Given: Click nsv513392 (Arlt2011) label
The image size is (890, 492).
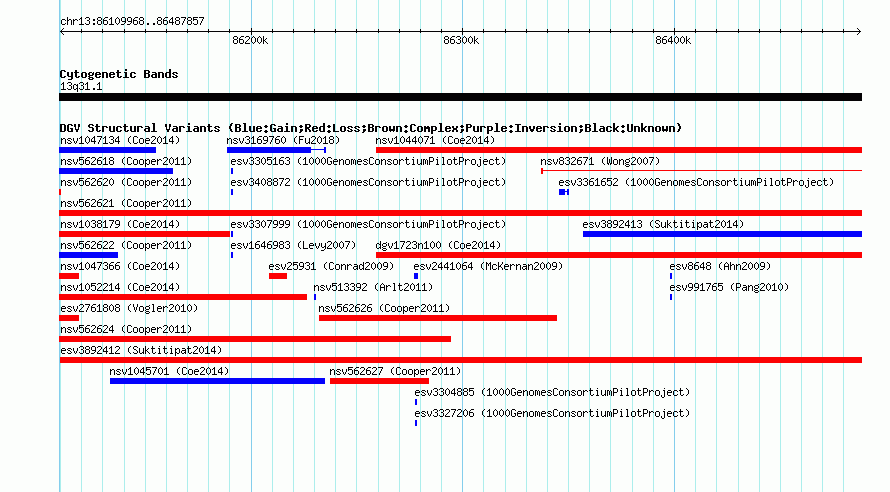Looking at the screenshot, I should tap(373, 287).
